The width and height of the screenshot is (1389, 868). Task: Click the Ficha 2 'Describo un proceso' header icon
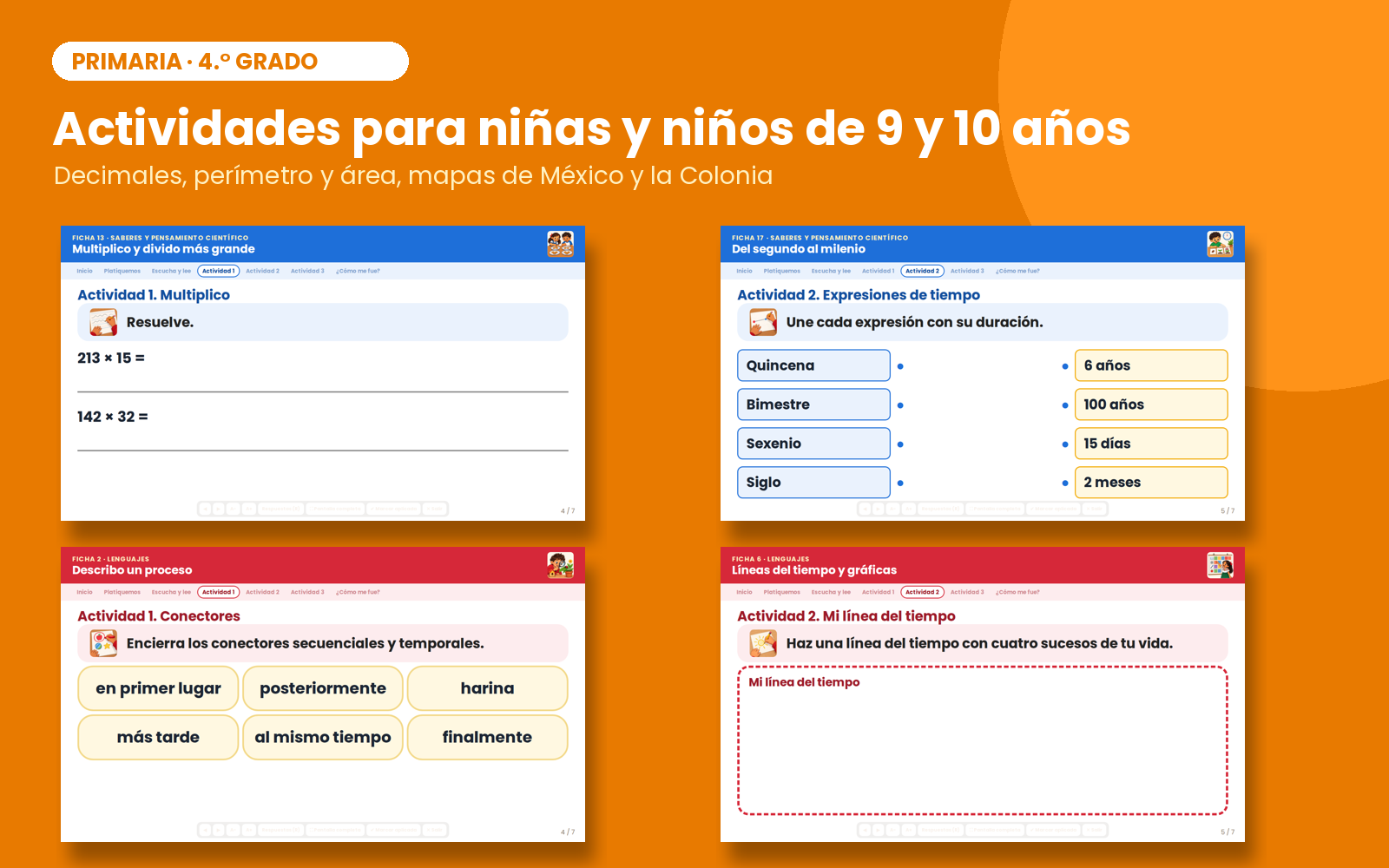click(x=560, y=565)
